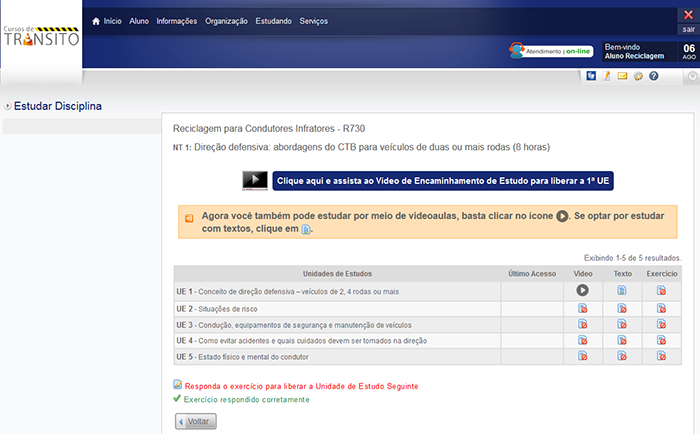Click the 'Exibindo 1-5 de 5 resultados' text
Image resolution: width=700 pixels, height=434 pixels.
[x=632, y=258]
